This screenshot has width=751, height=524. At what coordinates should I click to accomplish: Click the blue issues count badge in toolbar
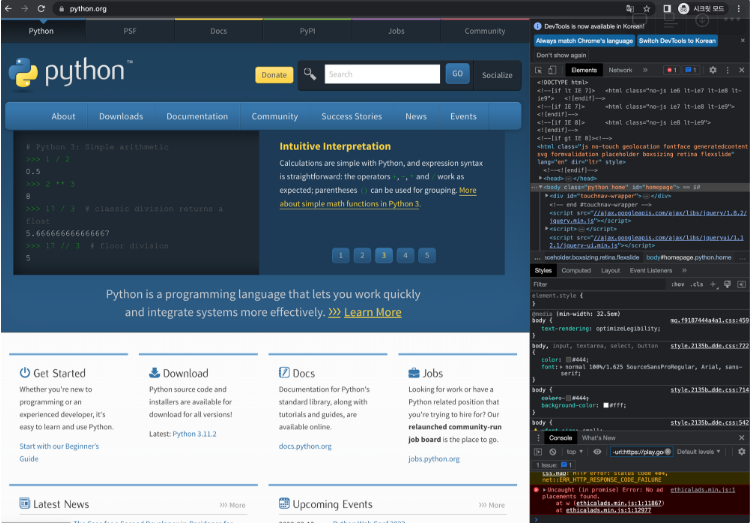click(691, 70)
